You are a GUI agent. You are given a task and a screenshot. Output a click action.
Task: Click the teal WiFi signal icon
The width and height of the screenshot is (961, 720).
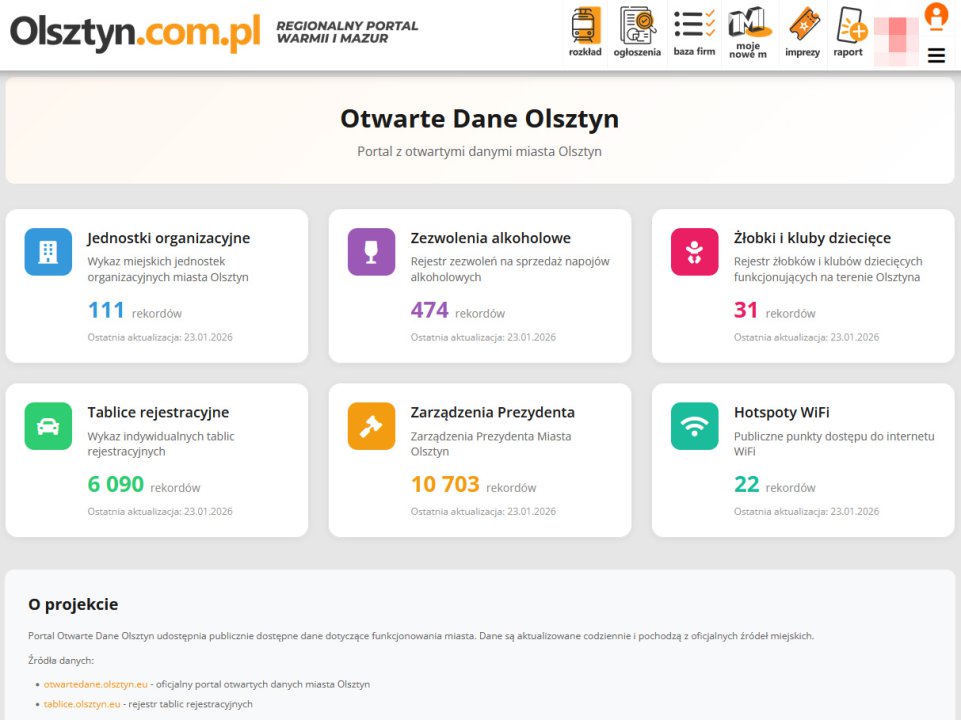[694, 426]
